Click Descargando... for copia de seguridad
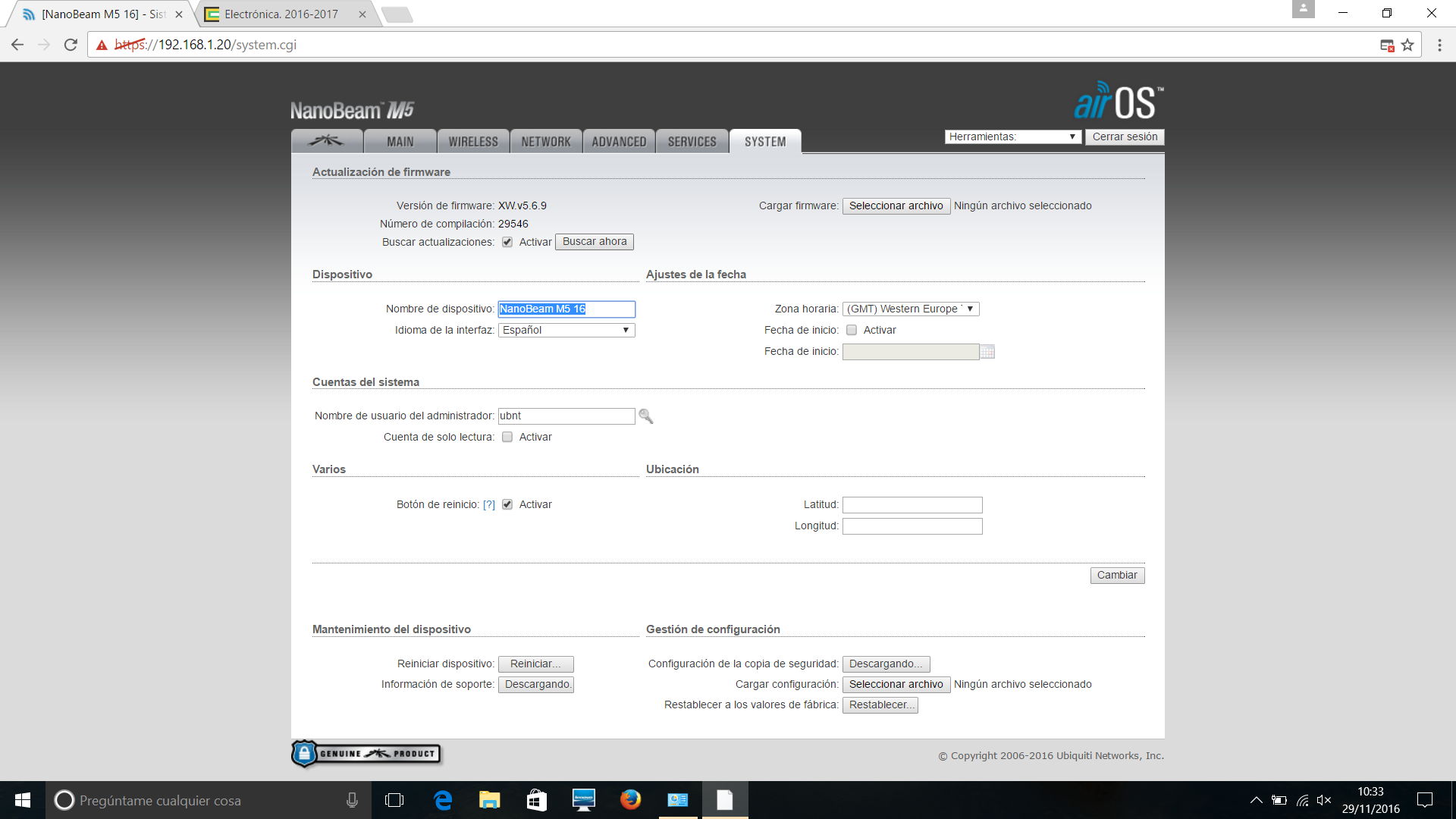The width and height of the screenshot is (1456, 819). pos(886,664)
